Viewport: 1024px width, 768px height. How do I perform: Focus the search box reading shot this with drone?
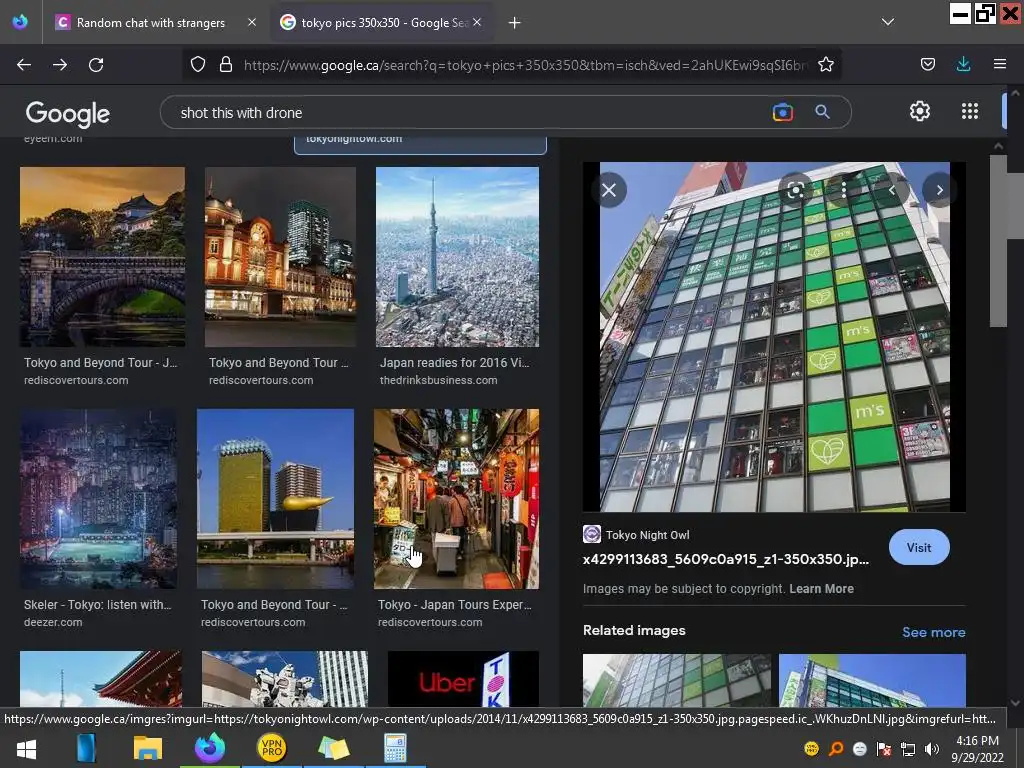(470, 113)
